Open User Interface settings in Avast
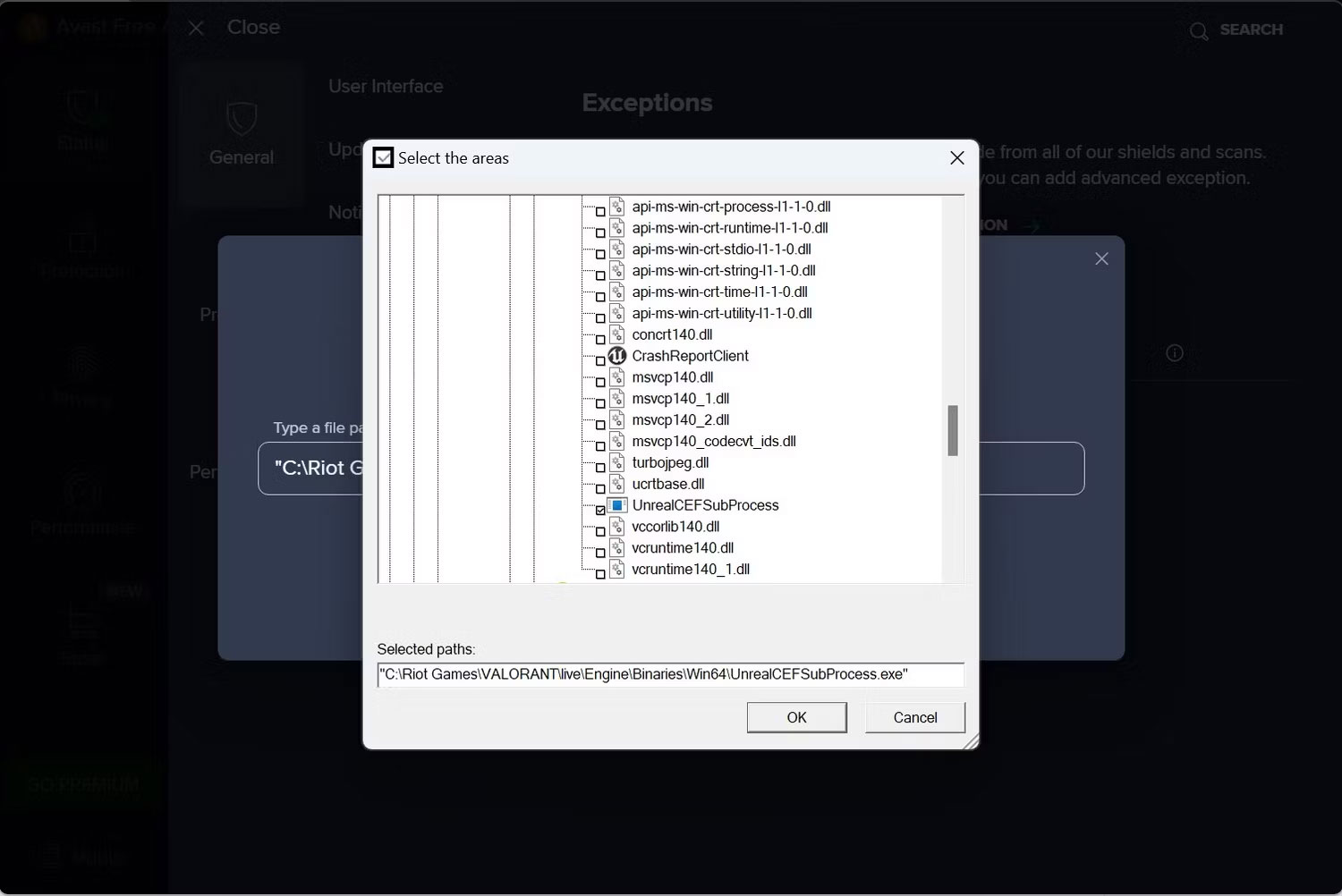This screenshot has width=1342, height=896. pos(386,86)
